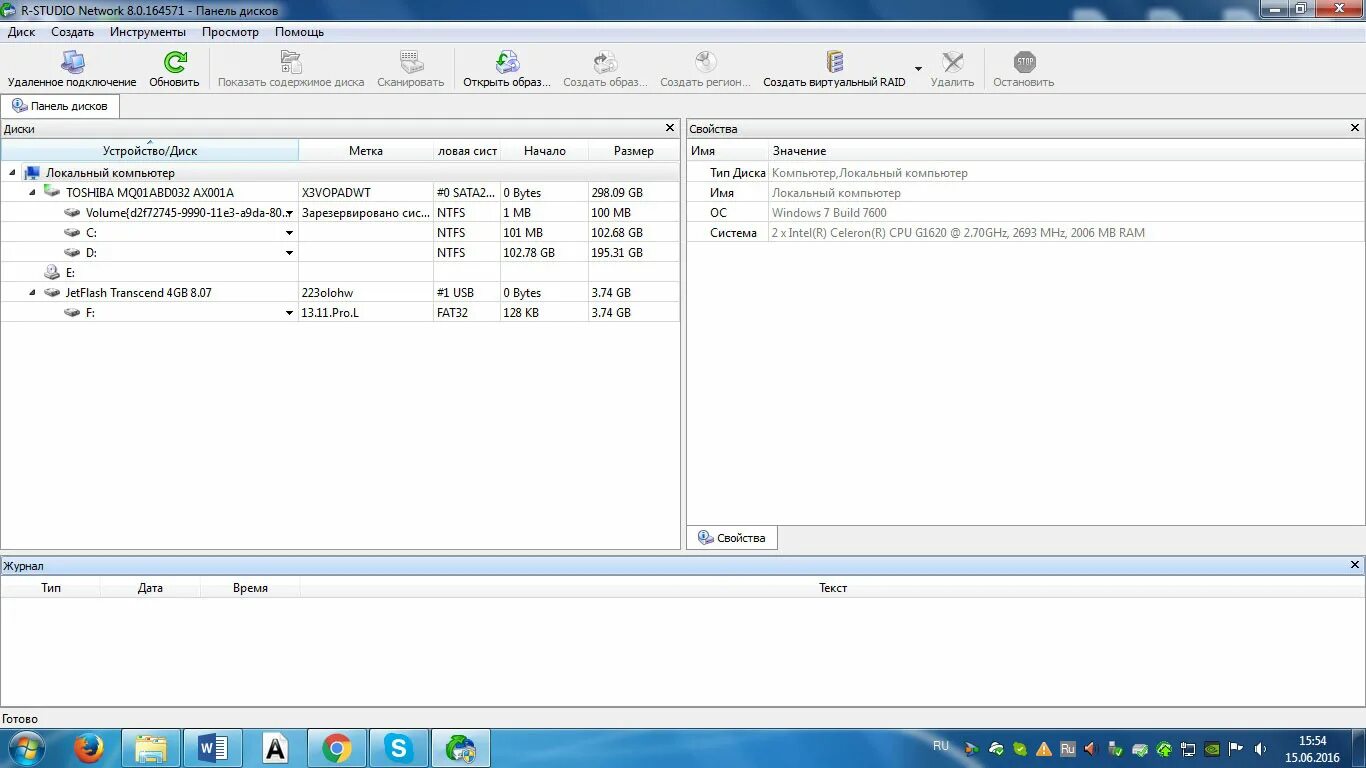This screenshot has width=1366, height=768.
Task: Click the Открыть образ toolbar icon
Action: tap(507, 63)
